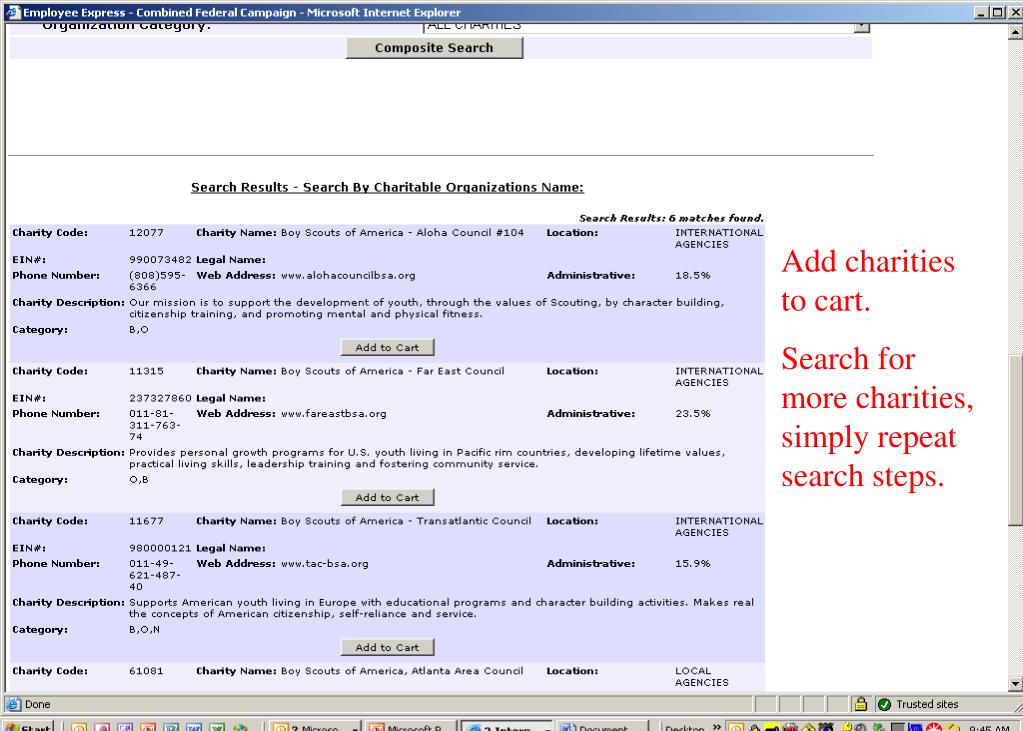Add Aloha Council #104 charity to cart
This screenshot has height=731, width=1023.
click(388, 347)
